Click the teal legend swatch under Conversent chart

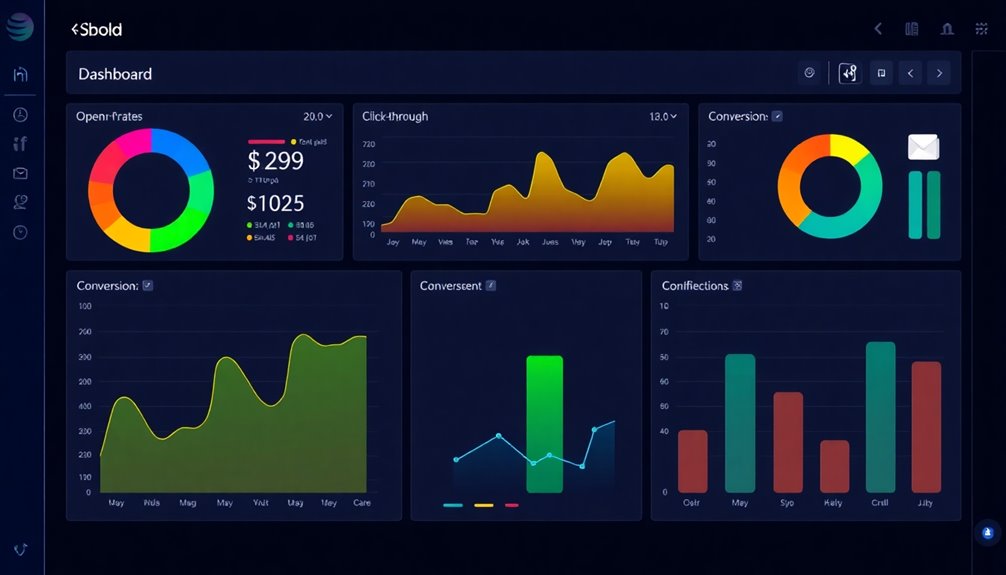pos(453,505)
